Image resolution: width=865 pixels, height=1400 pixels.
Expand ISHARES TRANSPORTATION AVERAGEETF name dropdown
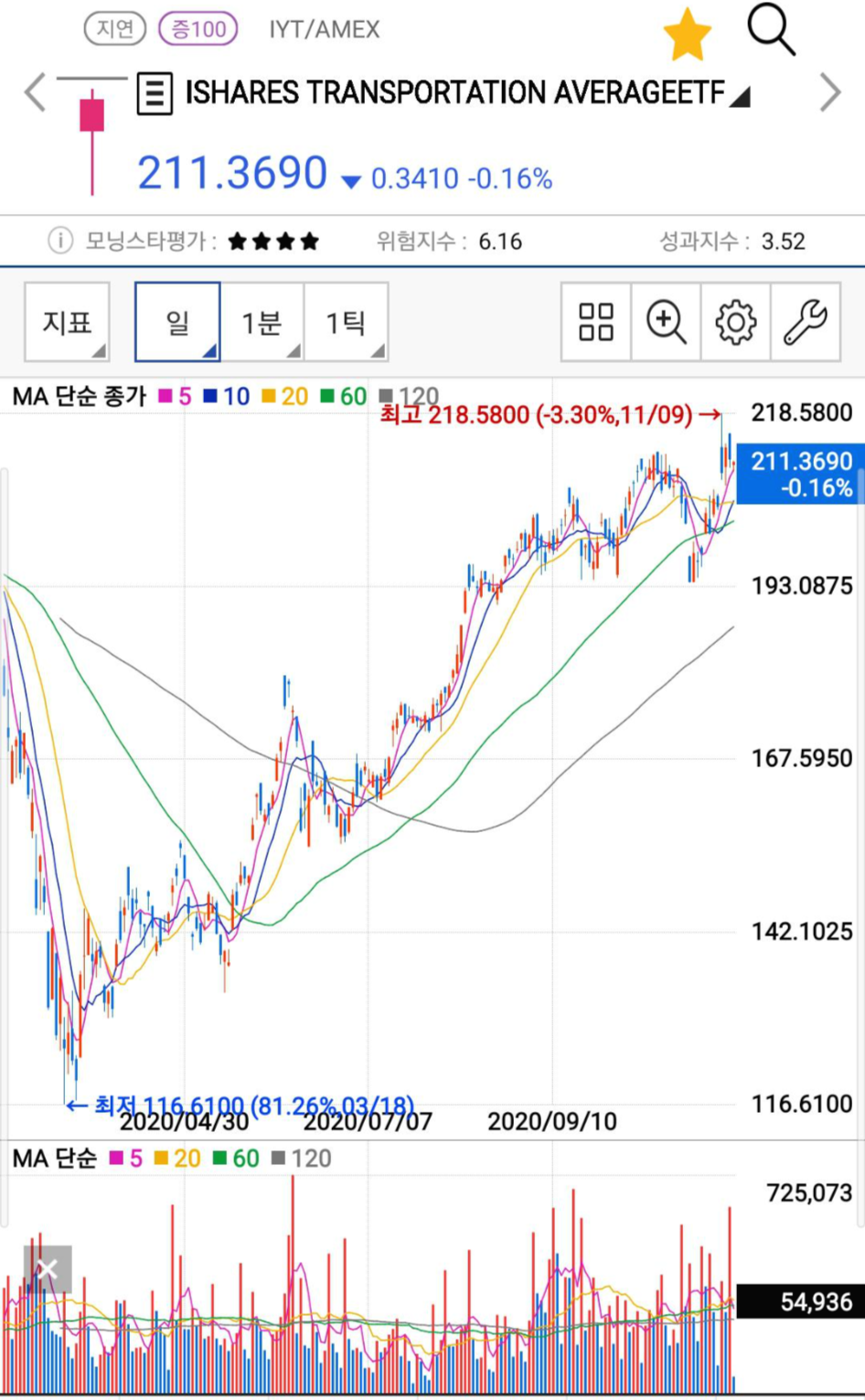[x=466, y=93]
